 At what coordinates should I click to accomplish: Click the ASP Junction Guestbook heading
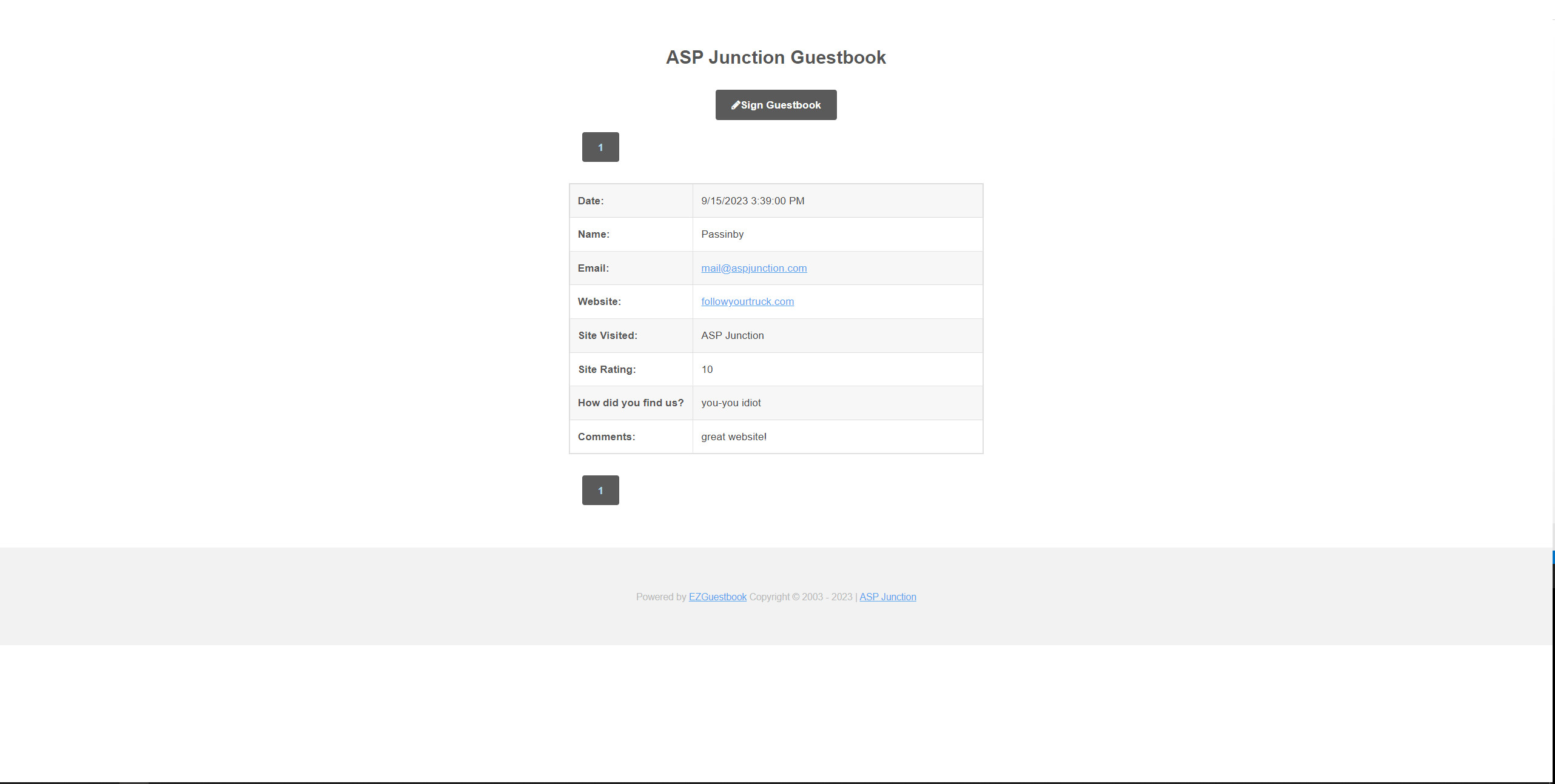(776, 57)
